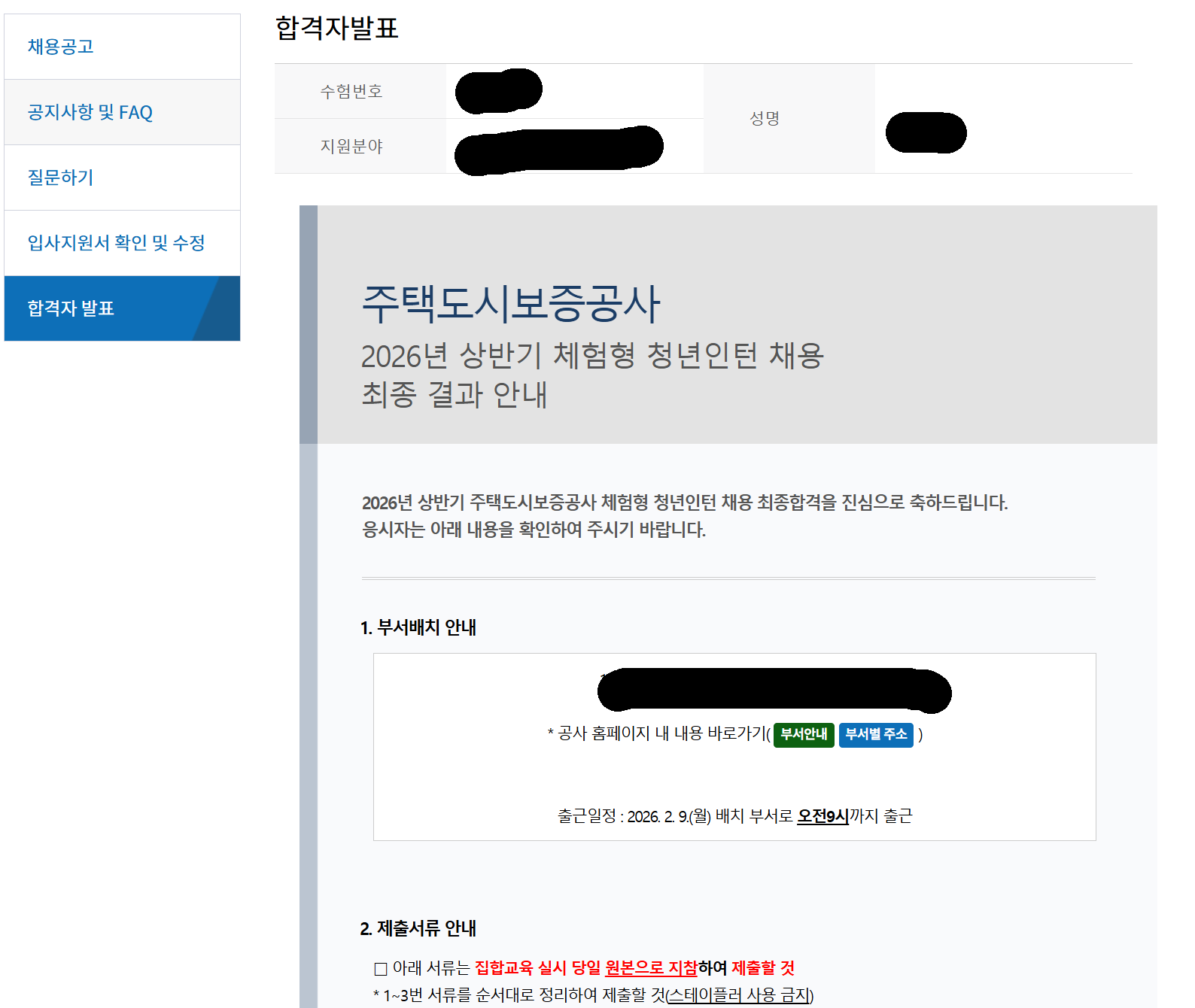Viewport: 1195px width, 1008px height.
Task: Click the 성명 label cell
Action: [765, 118]
